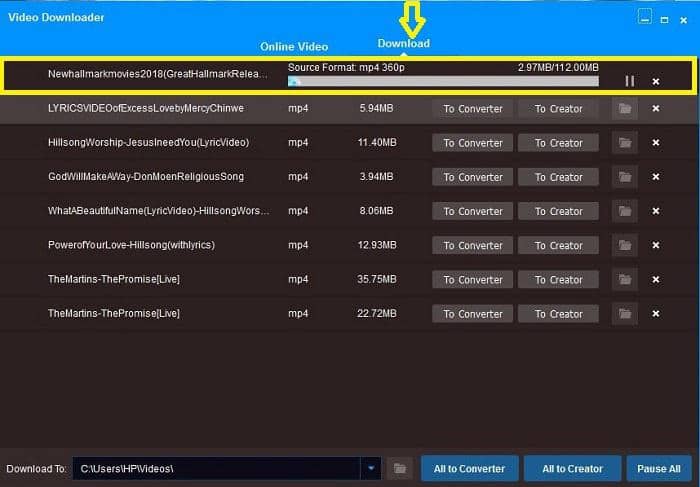Viewport: 700px width, 487px height.
Task: Click All to Creator button
Action: pyautogui.click(x=572, y=469)
